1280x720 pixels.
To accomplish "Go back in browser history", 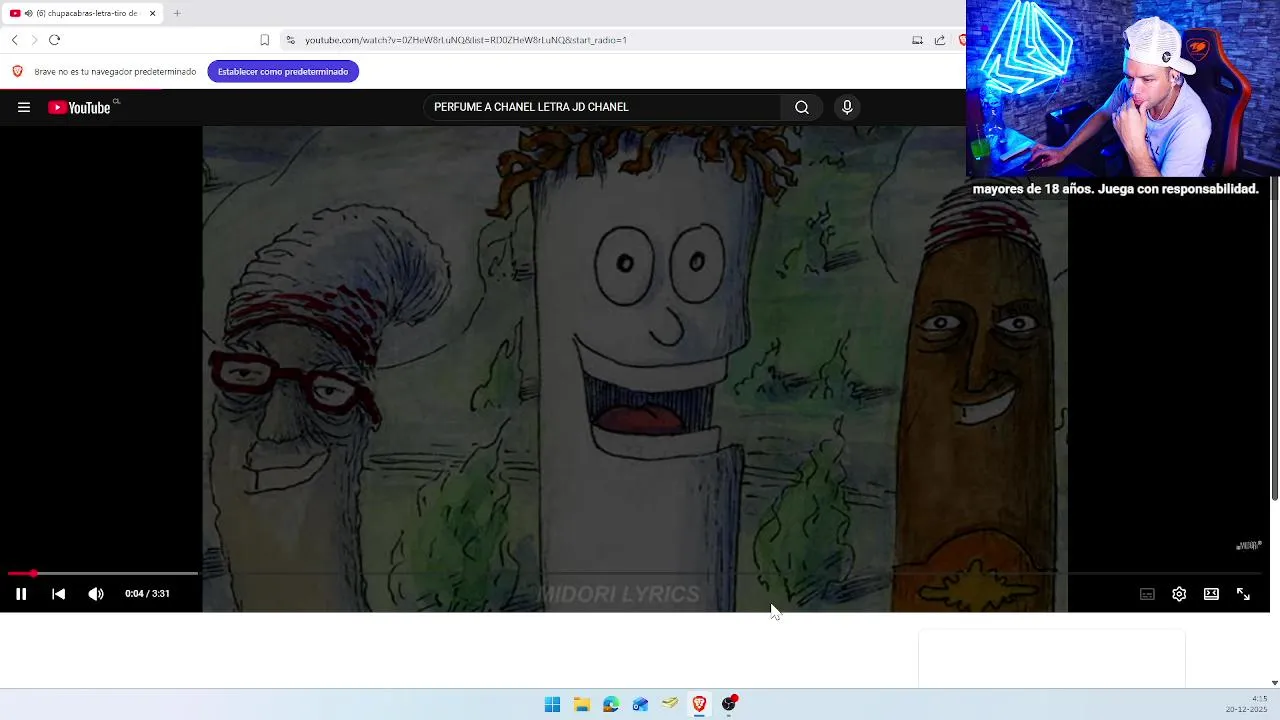I will click(14, 40).
